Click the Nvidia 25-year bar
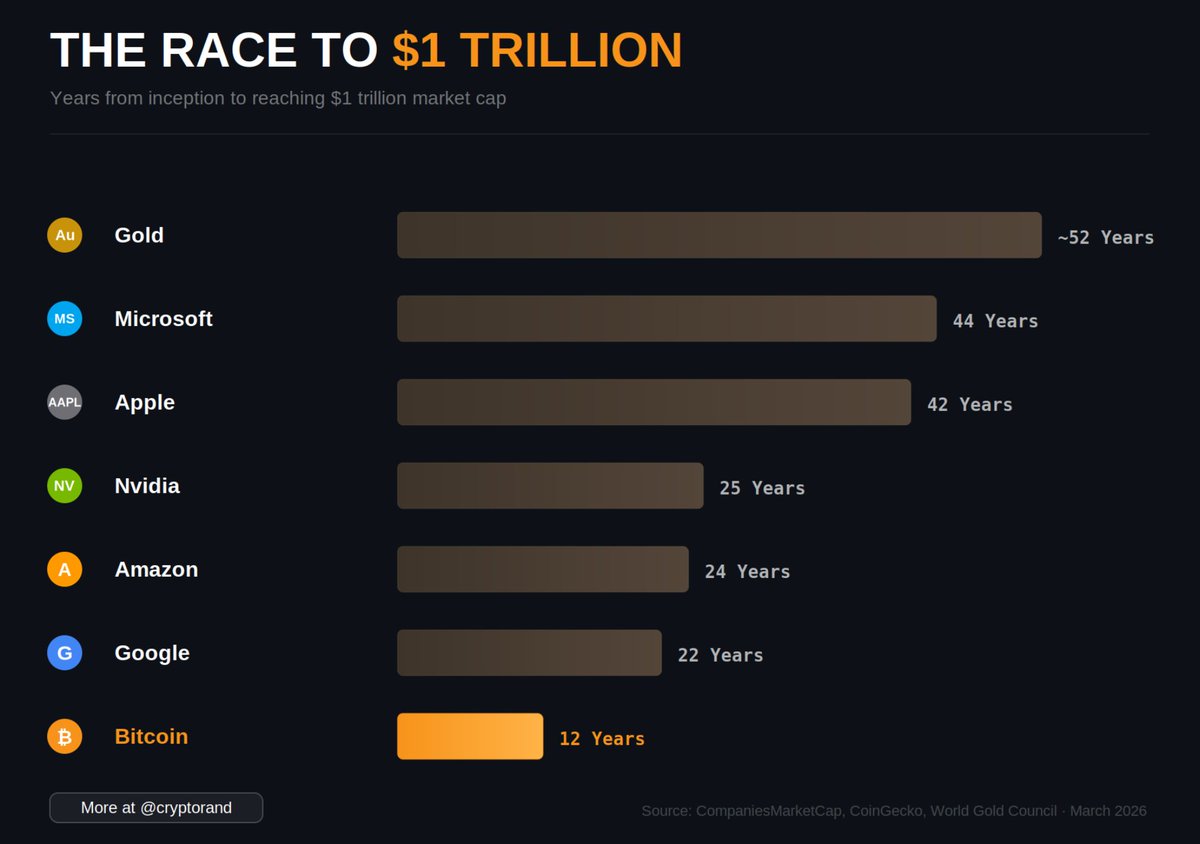Image resolution: width=1200 pixels, height=844 pixels. [550, 486]
